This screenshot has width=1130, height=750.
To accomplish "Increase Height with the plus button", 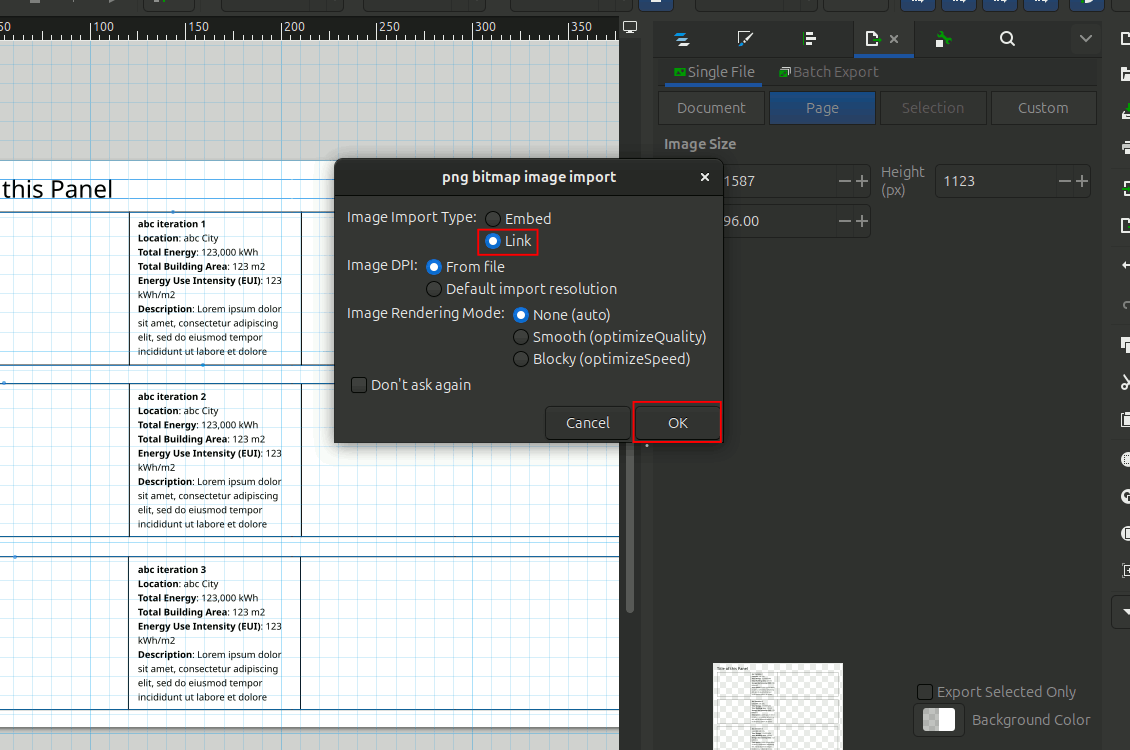I will coord(1081,181).
